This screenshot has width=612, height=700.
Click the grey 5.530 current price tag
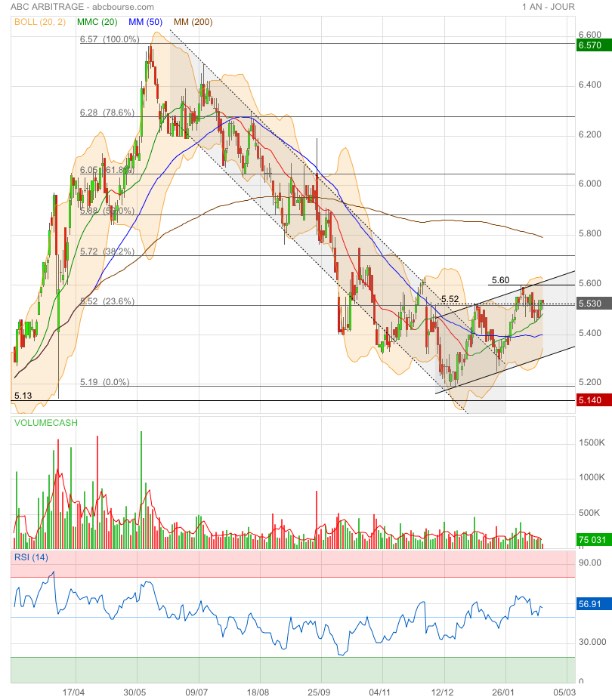click(594, 304)
